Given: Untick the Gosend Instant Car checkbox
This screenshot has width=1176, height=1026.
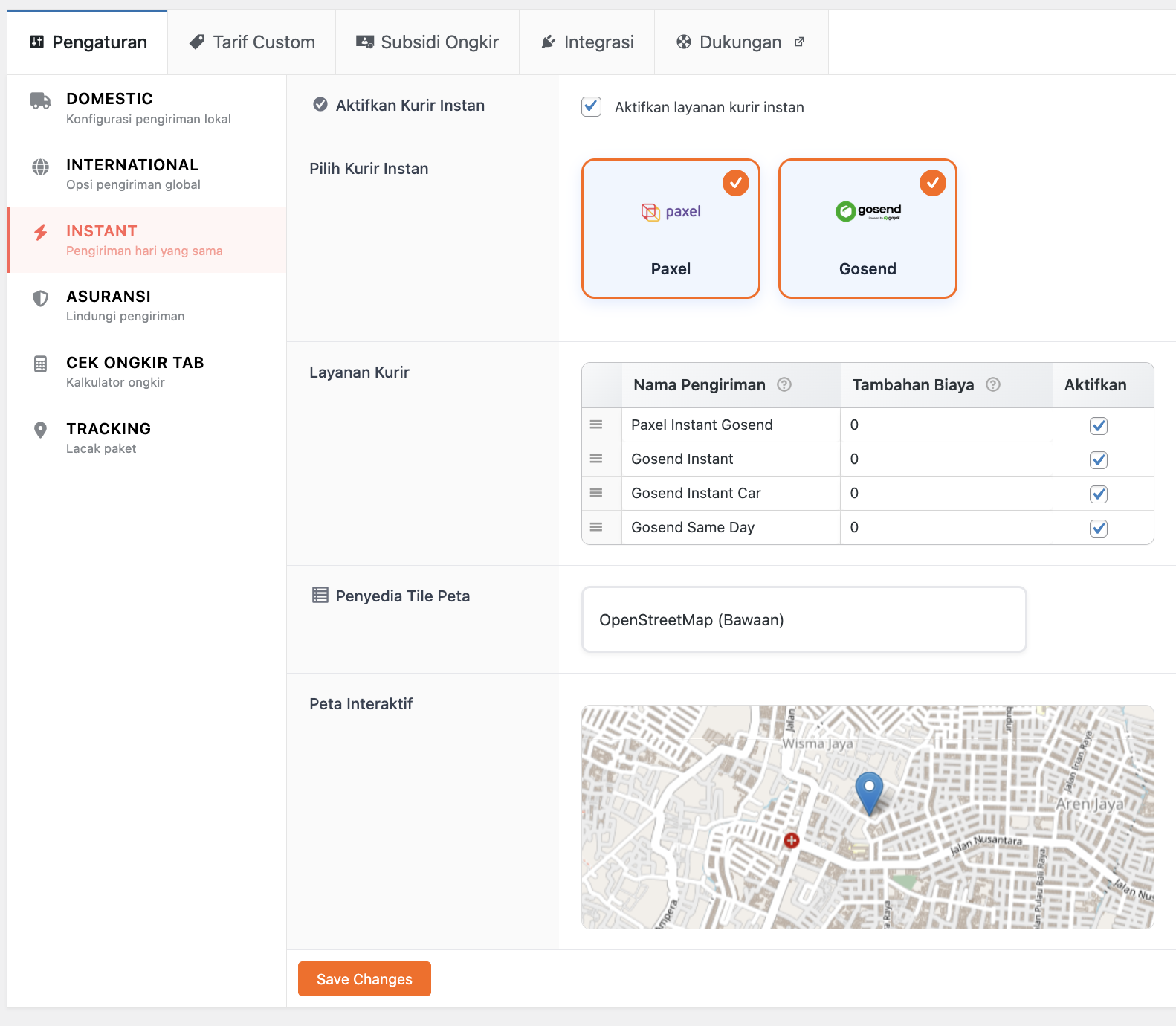Looking at the screenshot, I should click(x=1099, y=494).
